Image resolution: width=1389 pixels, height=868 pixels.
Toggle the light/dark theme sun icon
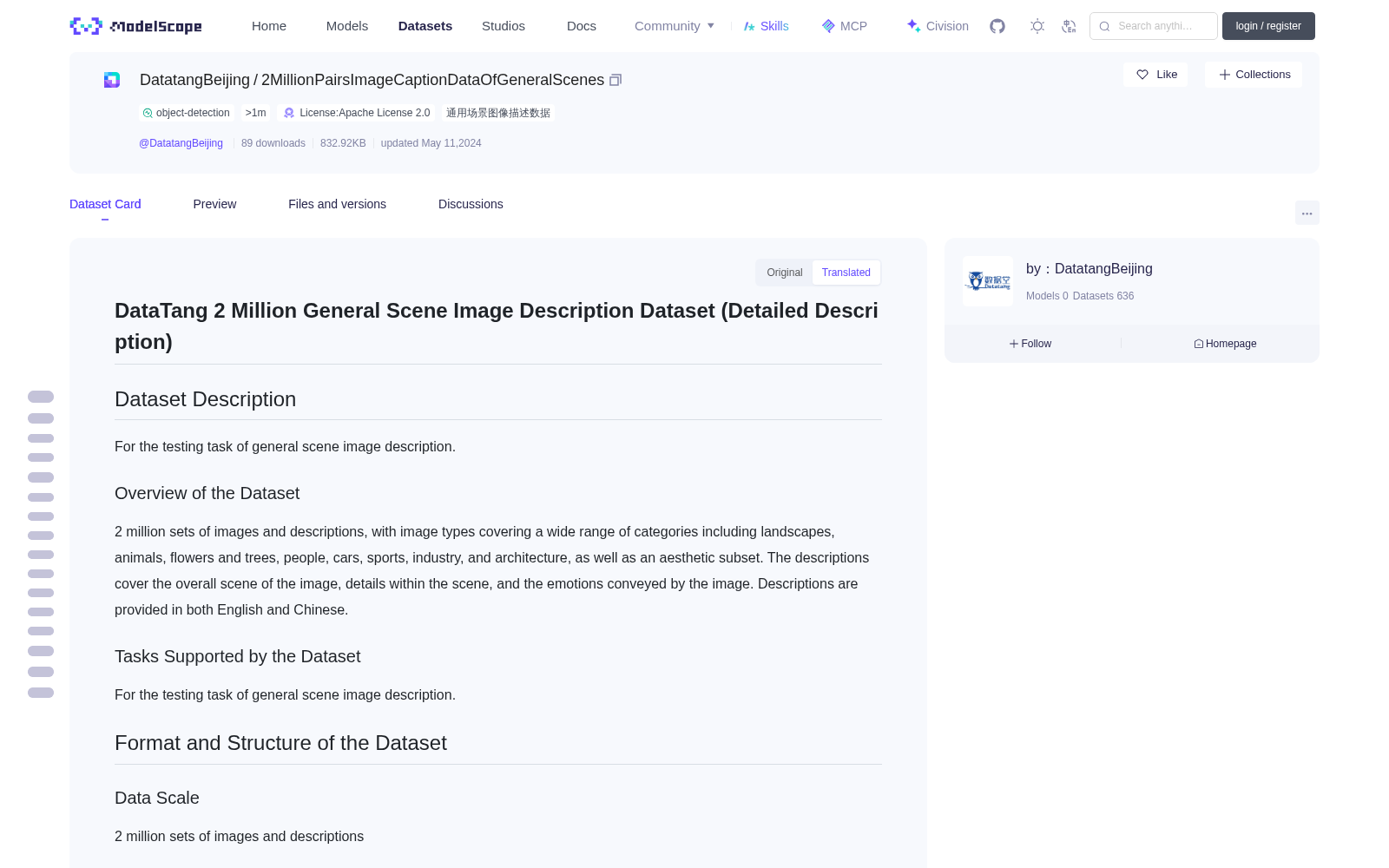click(1037, 26)
